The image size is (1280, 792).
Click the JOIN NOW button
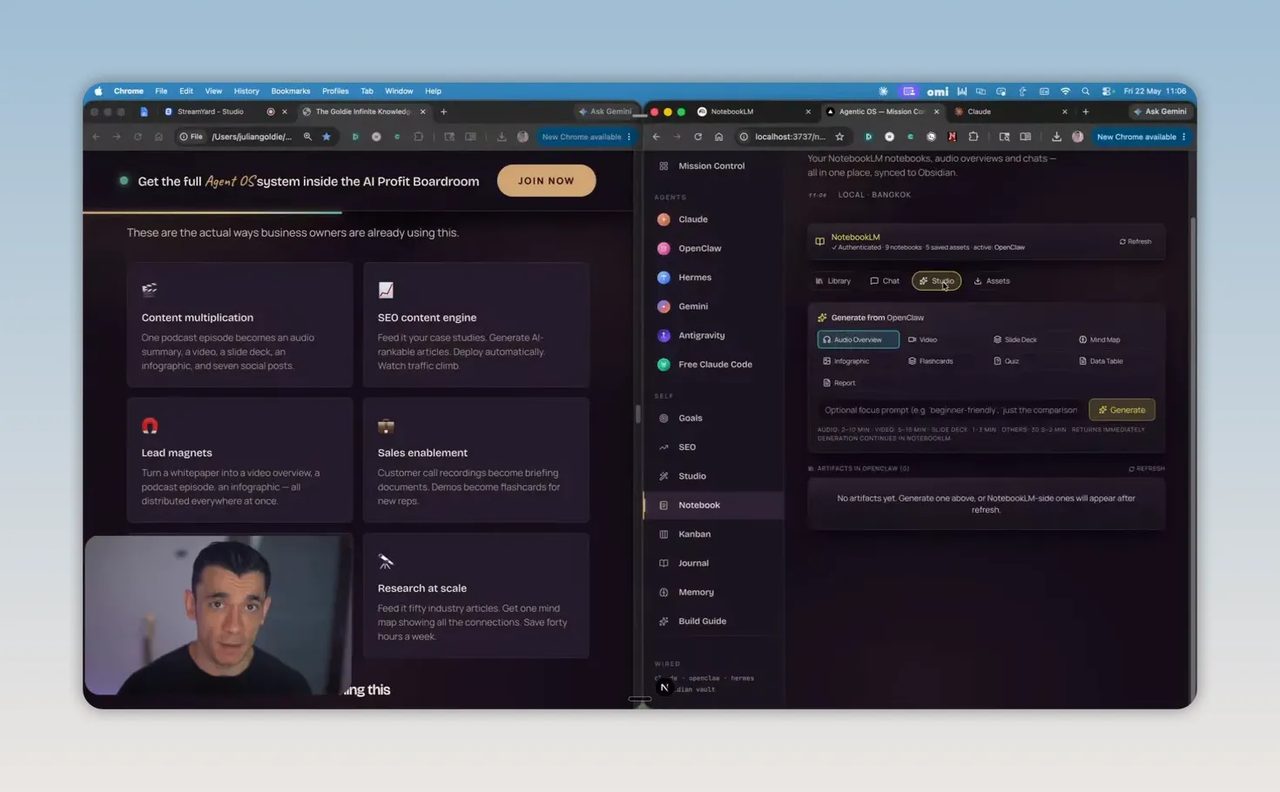pos(546,181)
